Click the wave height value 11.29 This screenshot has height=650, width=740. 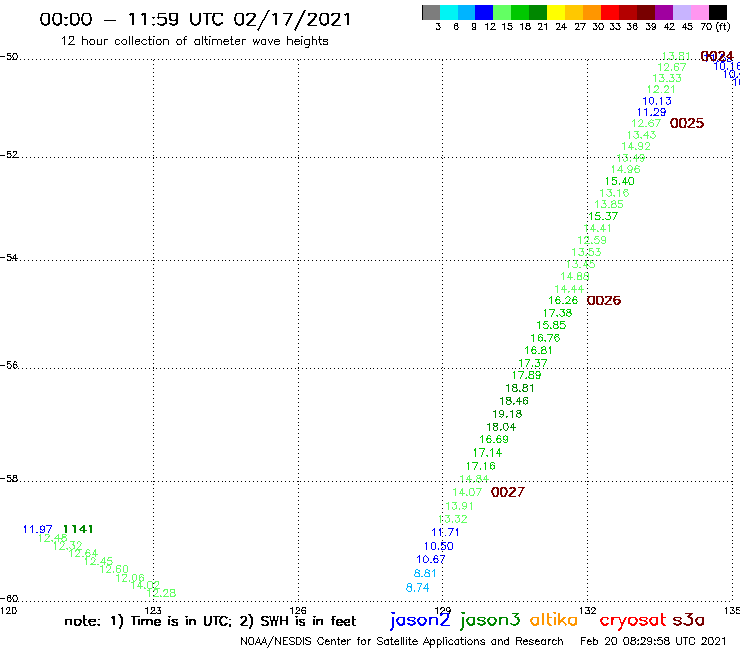coord(652,112)
